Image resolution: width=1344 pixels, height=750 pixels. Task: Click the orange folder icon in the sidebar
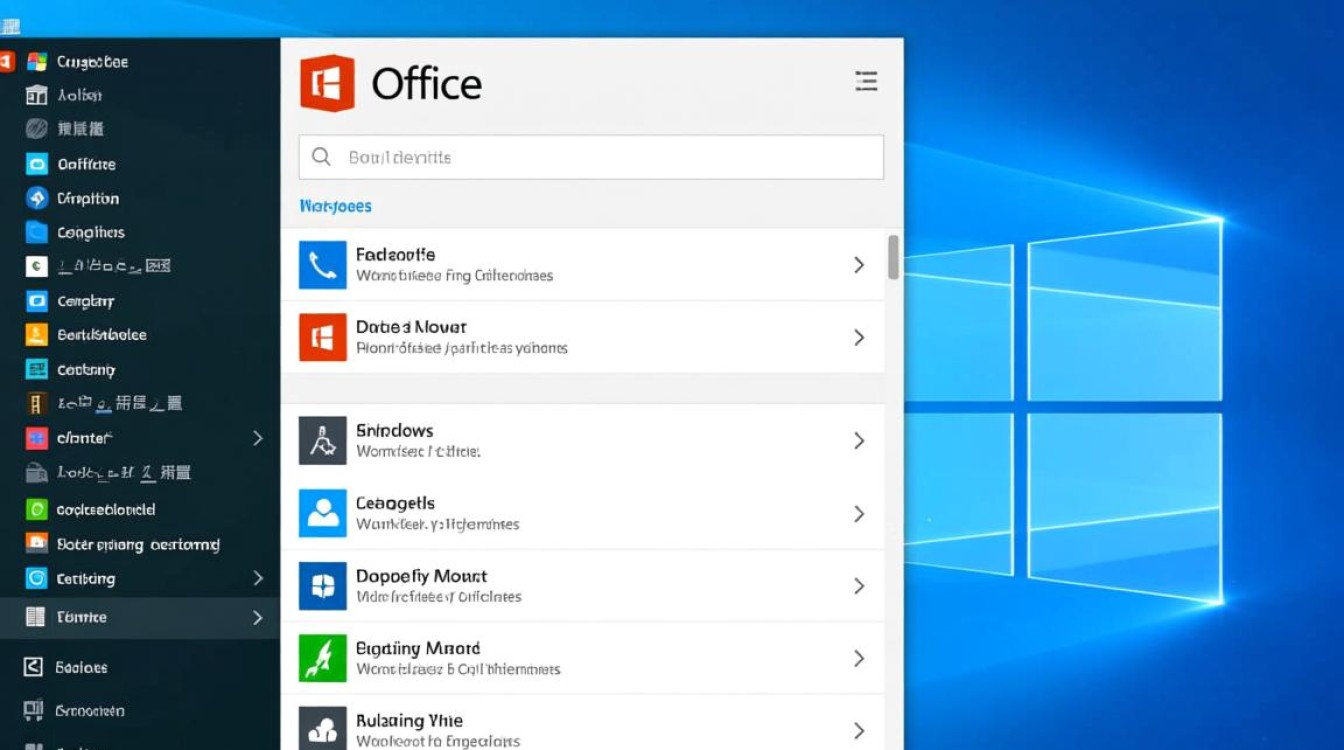[37, 544]
